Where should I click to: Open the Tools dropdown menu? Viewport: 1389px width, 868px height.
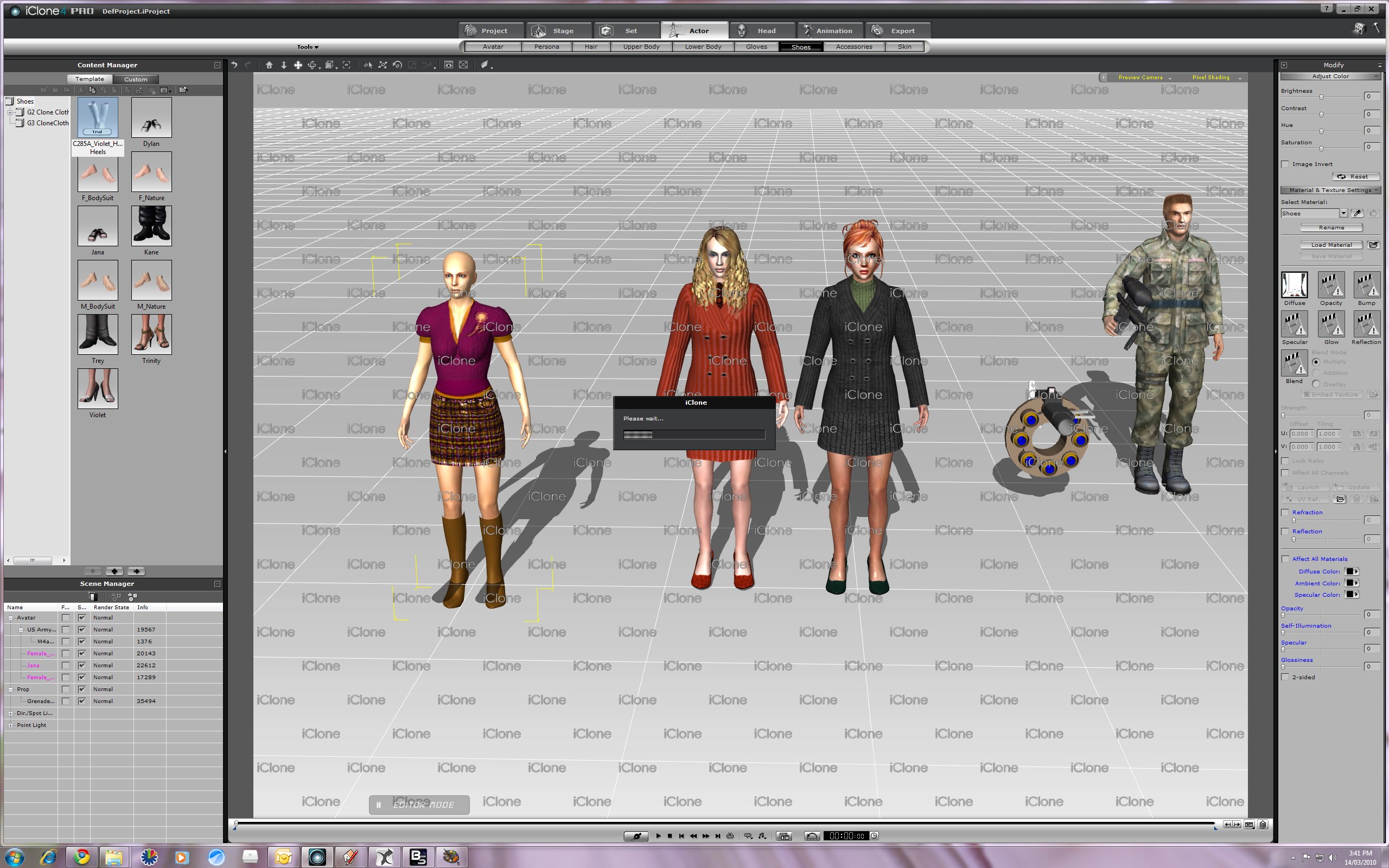(308, 47)
